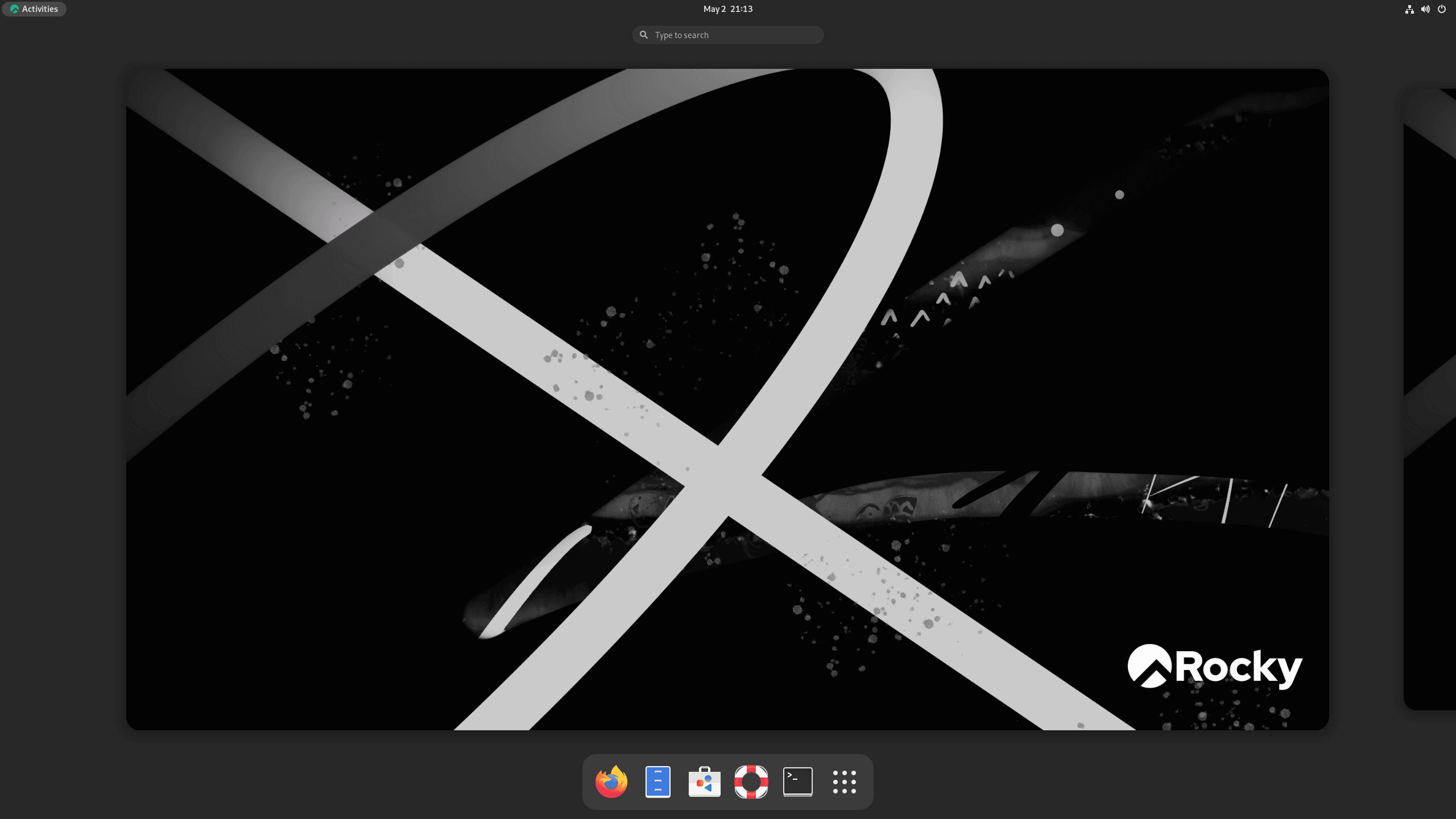Image resolution: width=1456 pixels, height=819 pixels.
Task: Toggle the network/display settings icon
Action: 1409,8
